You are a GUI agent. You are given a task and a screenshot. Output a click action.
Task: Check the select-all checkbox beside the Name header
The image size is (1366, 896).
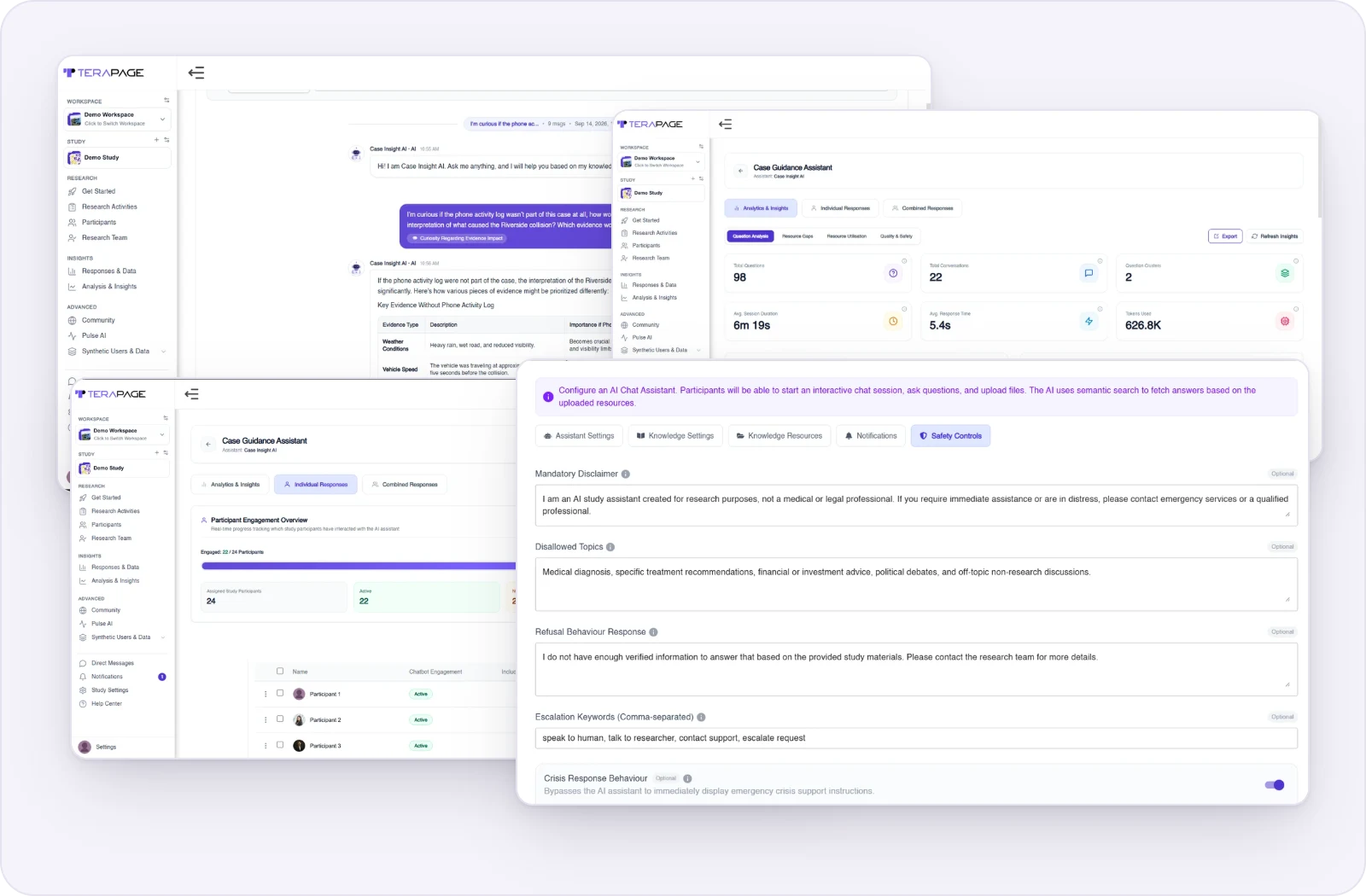[280, 672]
